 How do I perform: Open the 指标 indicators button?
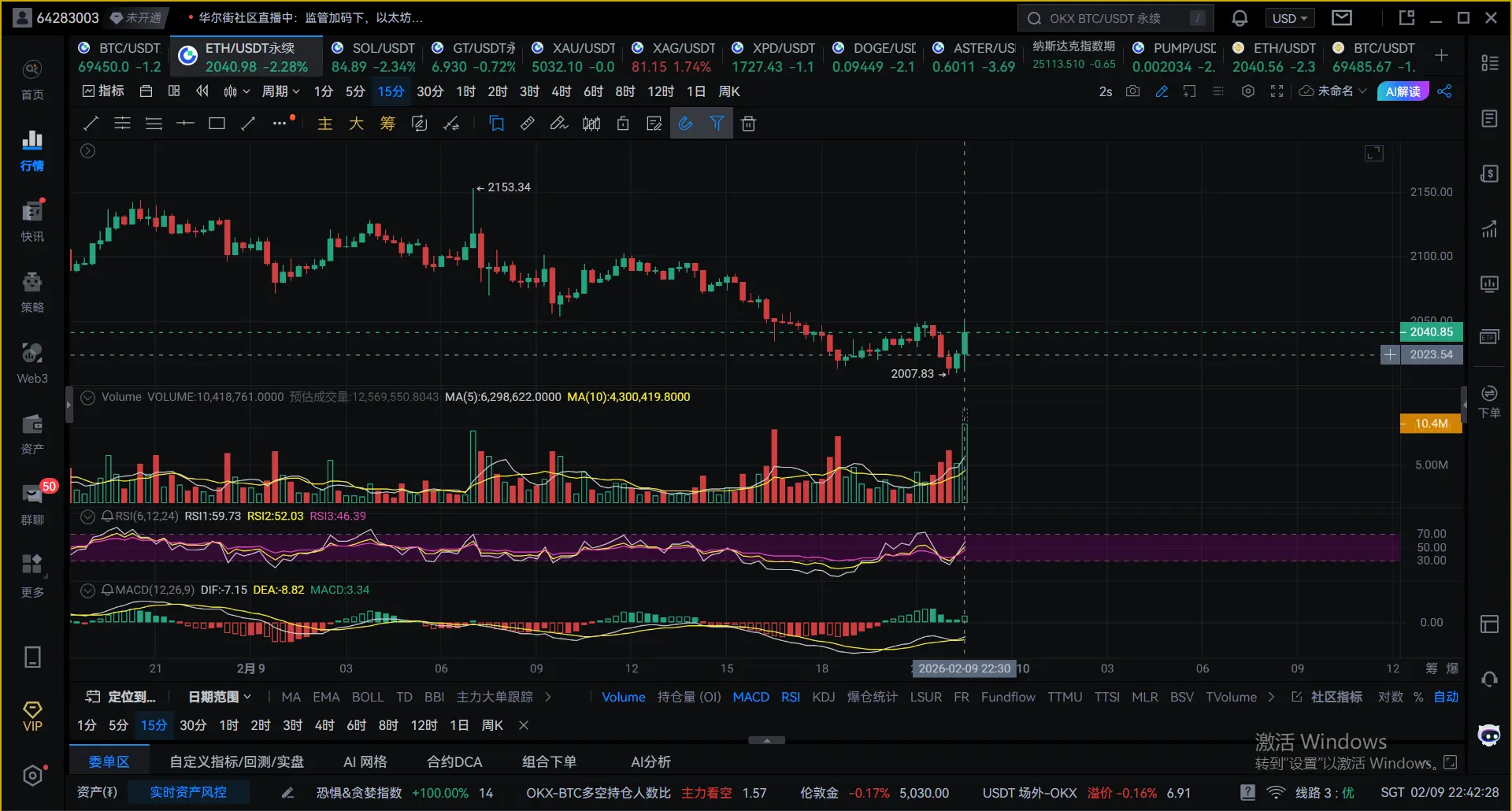tap(103, 91)
